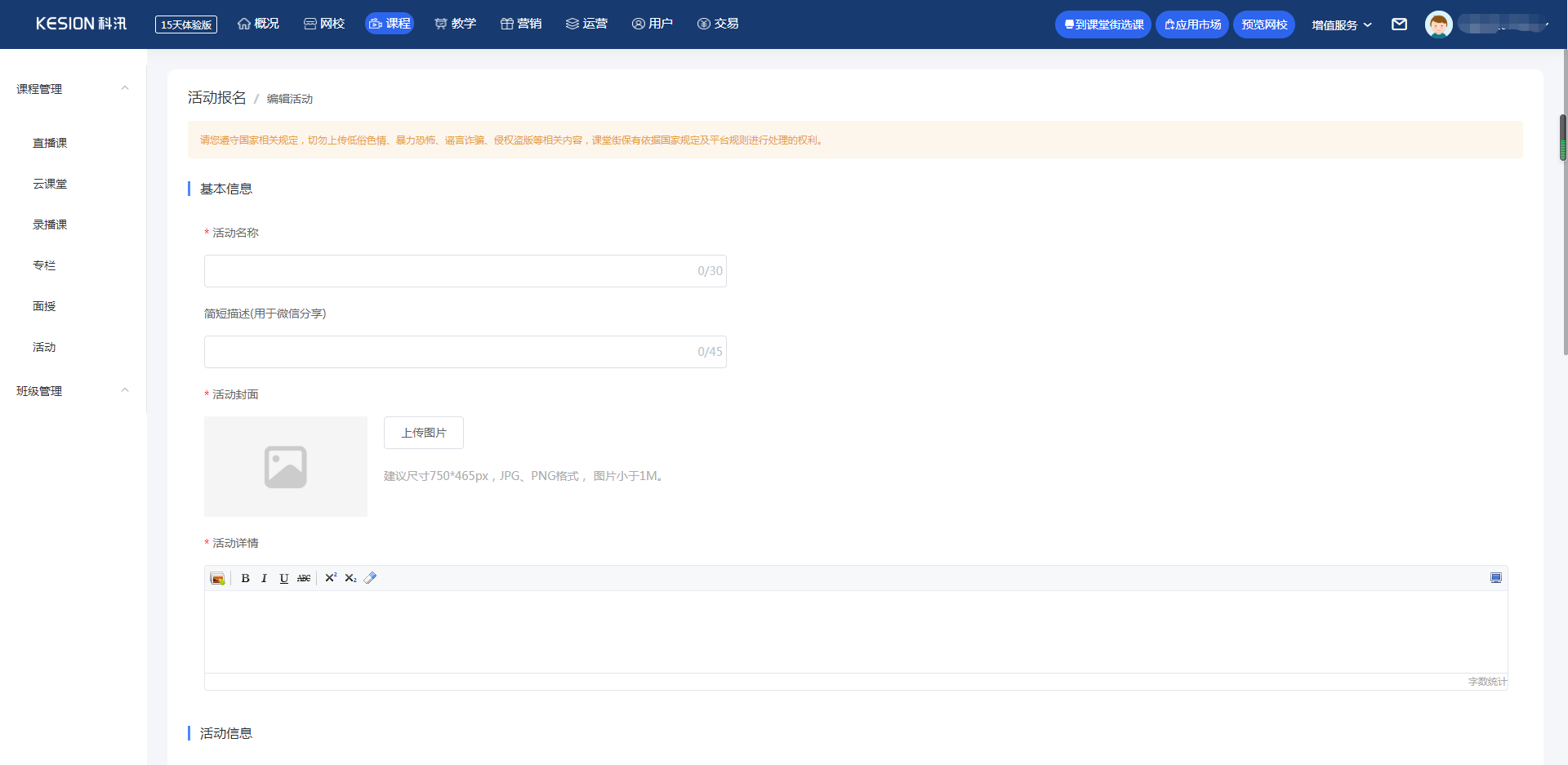Click the 上传图片 button

[423, 433]
